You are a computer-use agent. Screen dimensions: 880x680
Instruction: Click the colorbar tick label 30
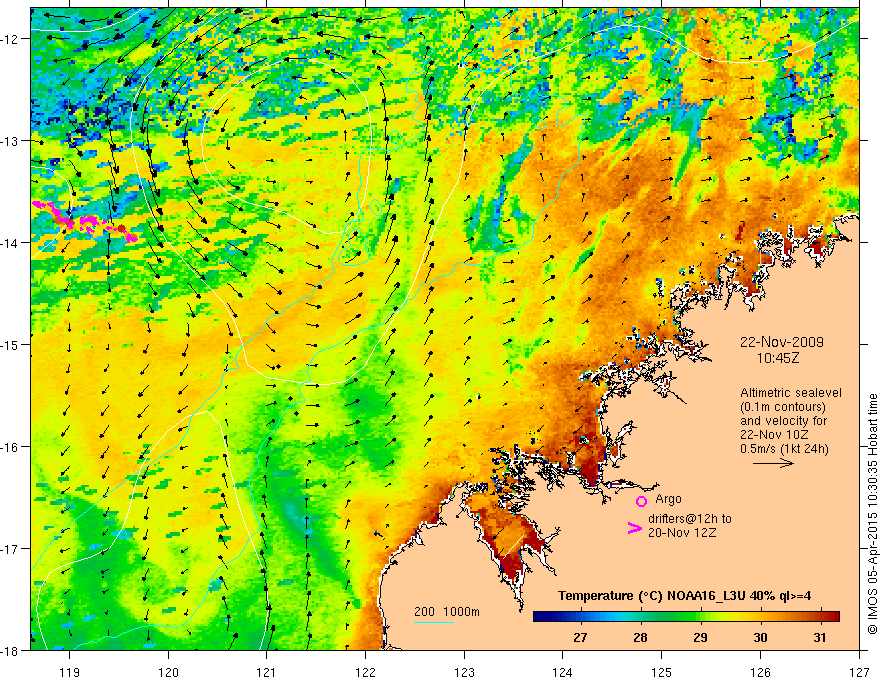pyautogui.click(x=760, y=637)
